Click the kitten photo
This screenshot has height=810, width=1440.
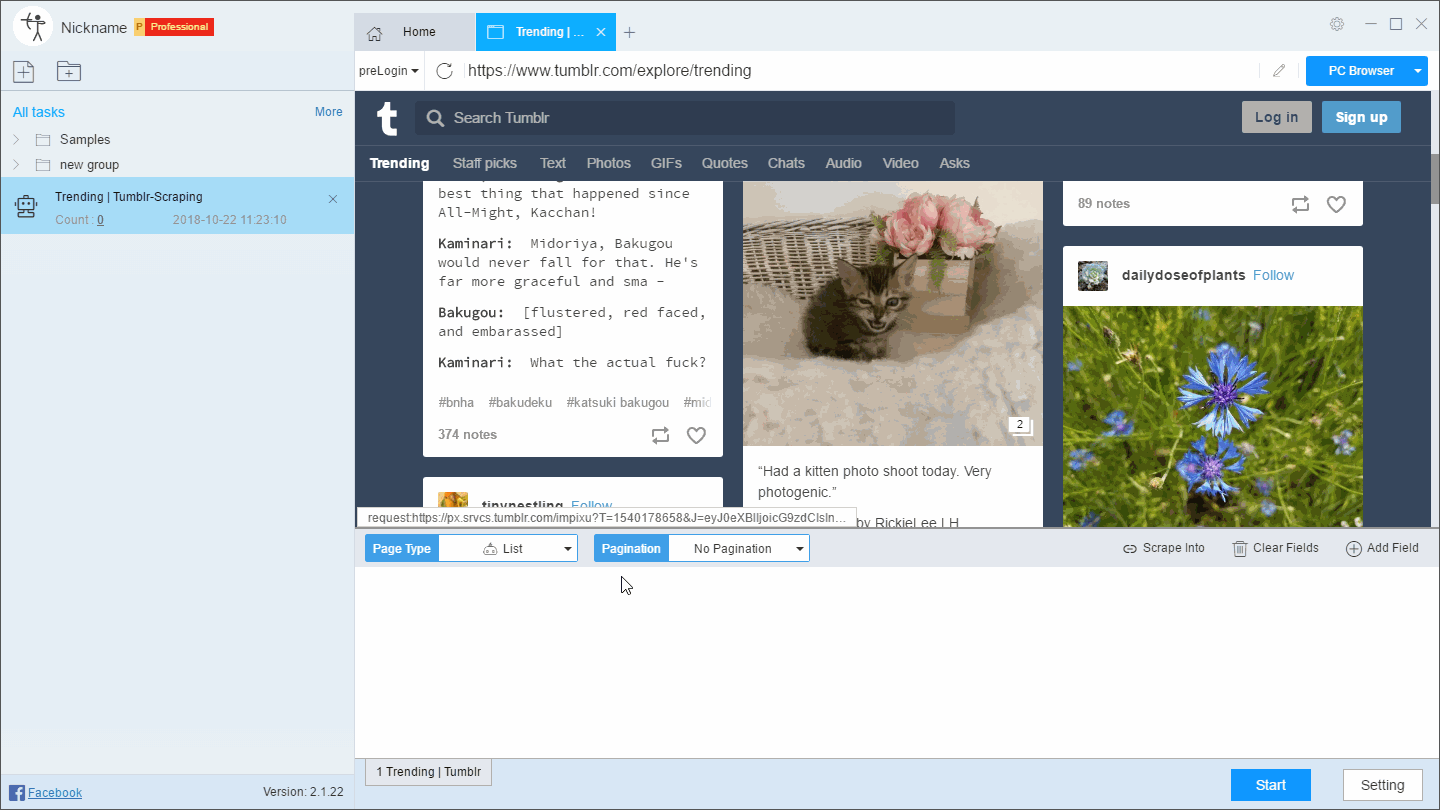[x=893, y=314]
